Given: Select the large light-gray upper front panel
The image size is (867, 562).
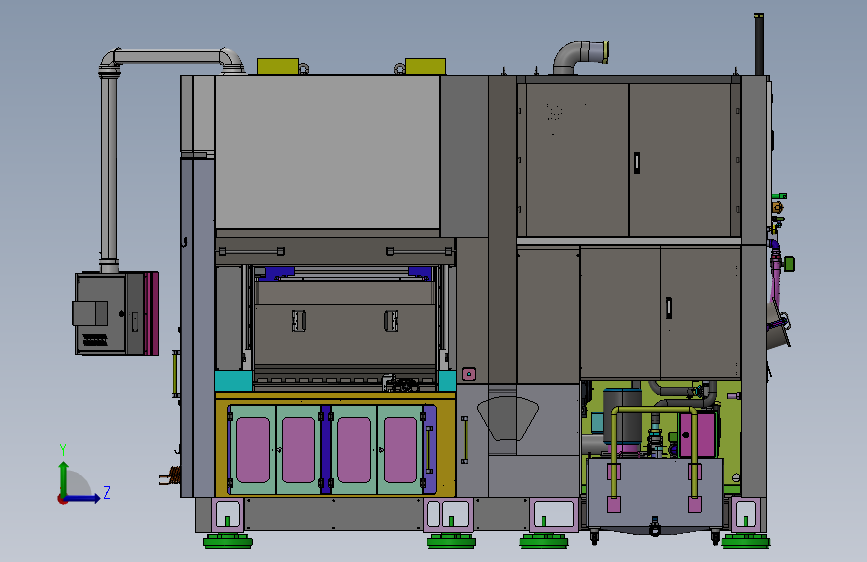Looking at the screenshot, I should click(327, 152).
